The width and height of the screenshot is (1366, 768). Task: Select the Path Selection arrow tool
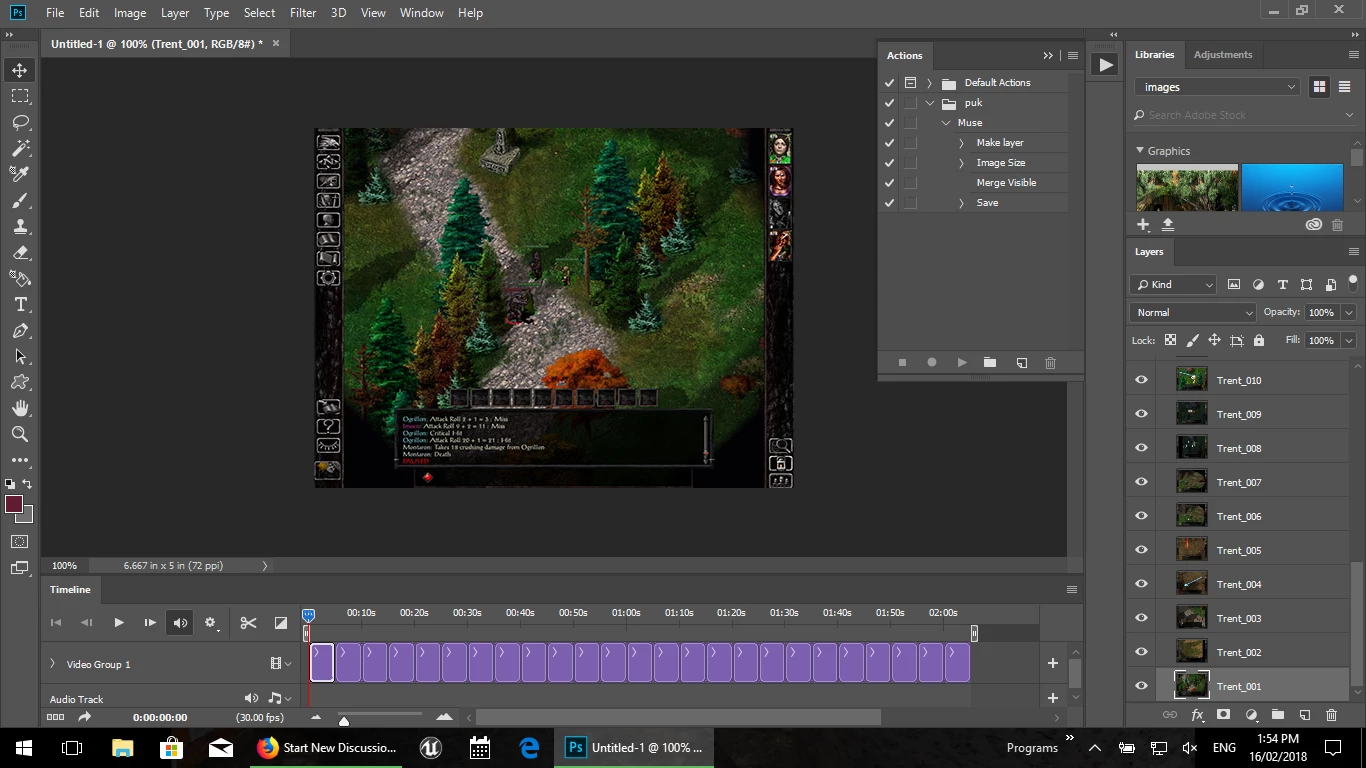pos(20,357)
